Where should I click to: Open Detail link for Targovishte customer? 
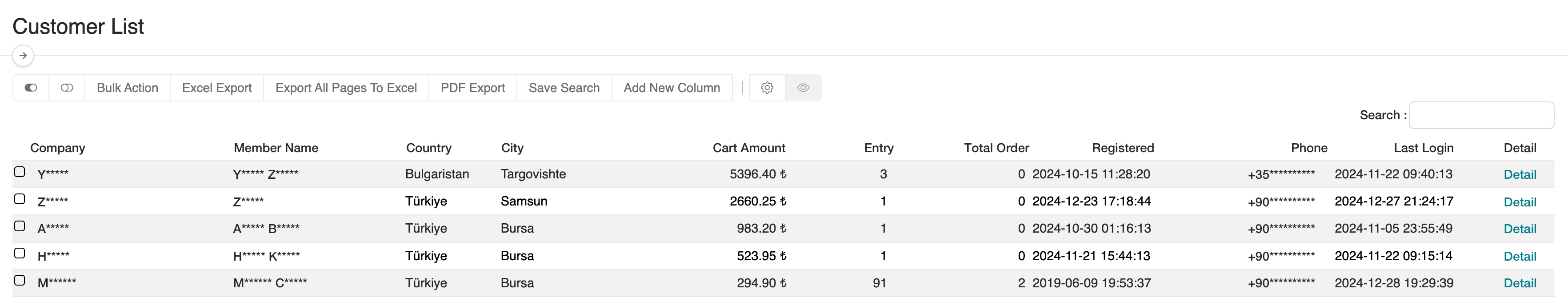click(1519, 175)
